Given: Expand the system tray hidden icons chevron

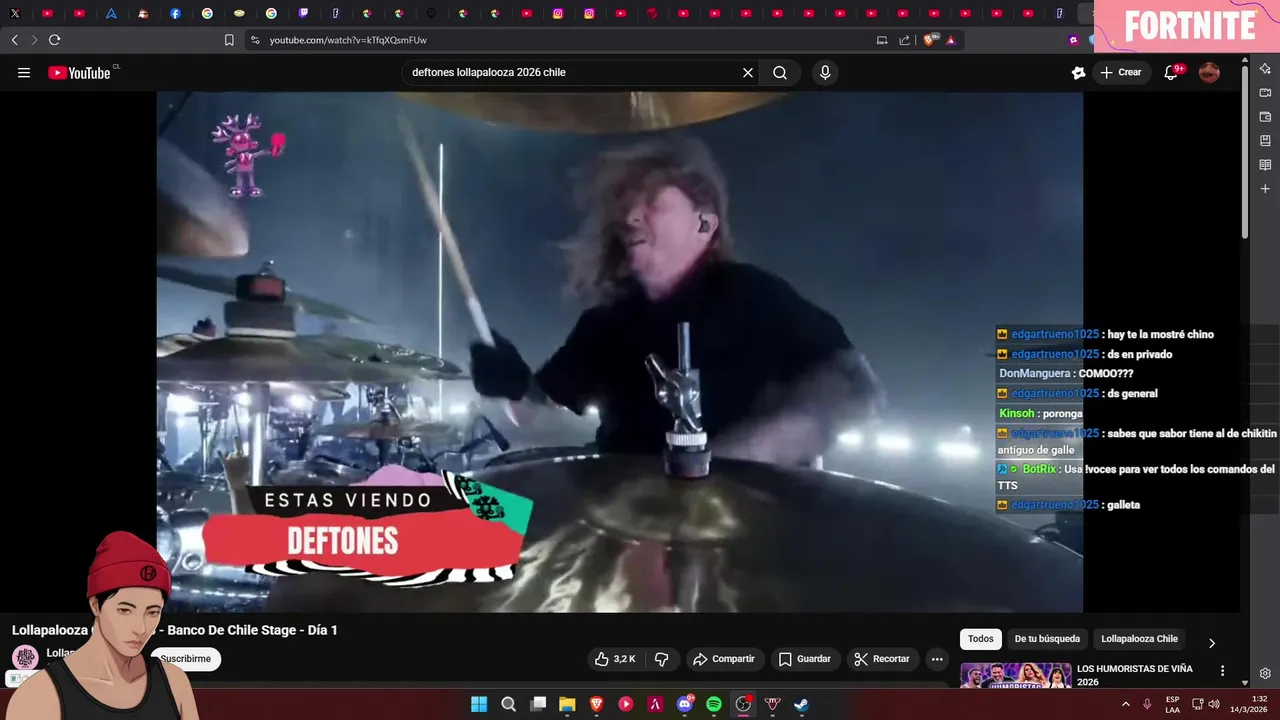Looking at the screenshot, I should 1125,704.
